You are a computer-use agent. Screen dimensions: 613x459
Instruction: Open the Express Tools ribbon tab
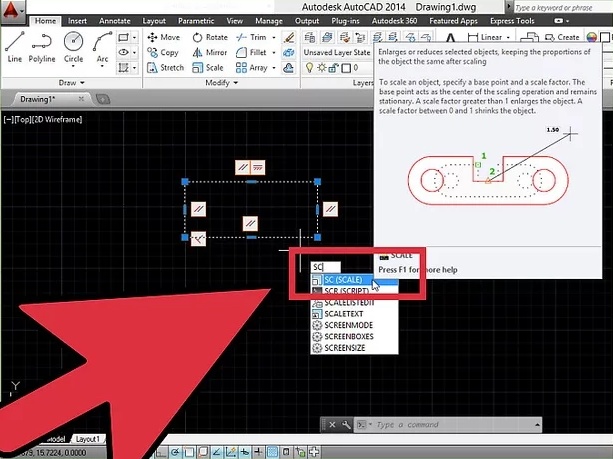click(x=512, y=21)
